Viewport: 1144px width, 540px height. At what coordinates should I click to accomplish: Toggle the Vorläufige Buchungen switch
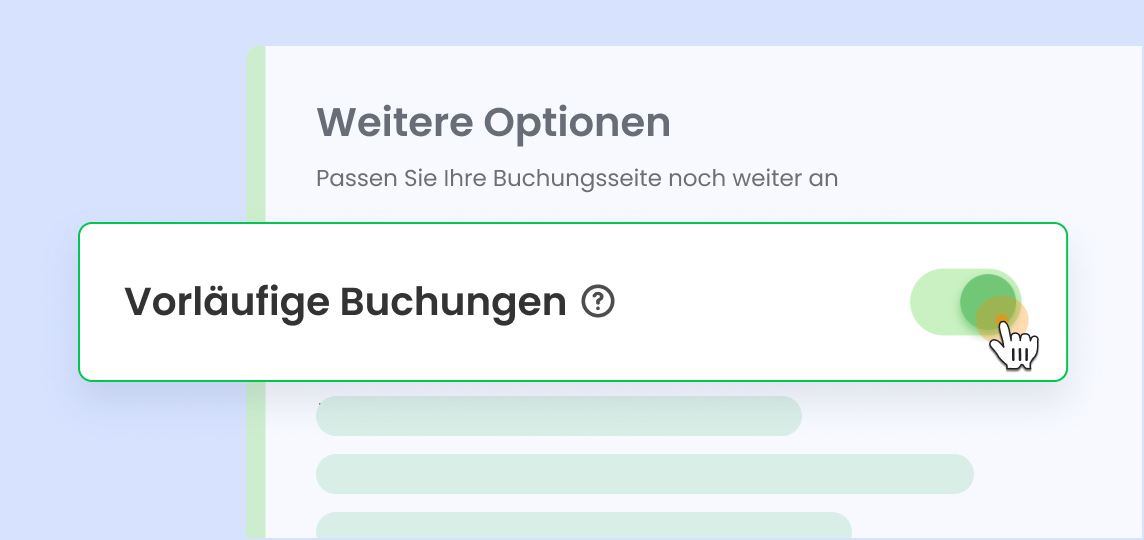coord(965,301)
